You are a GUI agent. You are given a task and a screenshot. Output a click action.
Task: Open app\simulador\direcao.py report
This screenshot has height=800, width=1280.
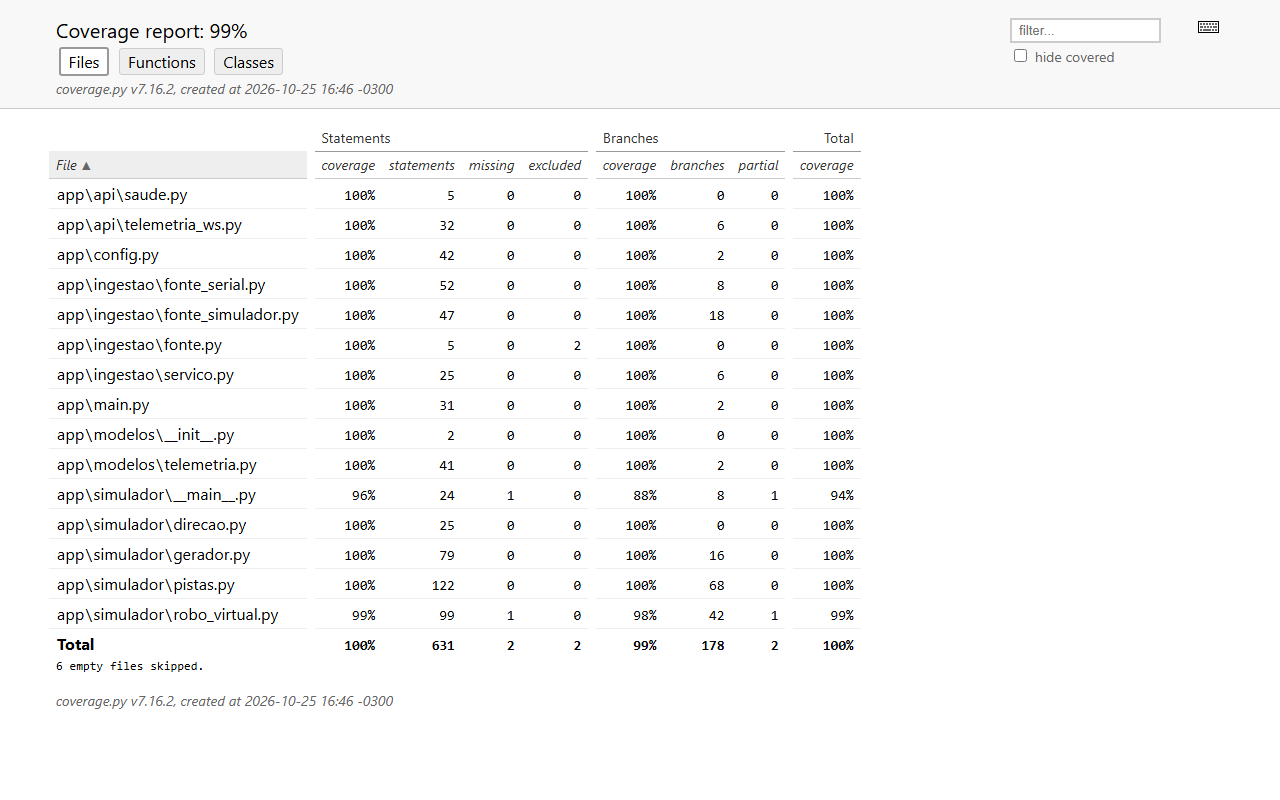tap(151, 525)
